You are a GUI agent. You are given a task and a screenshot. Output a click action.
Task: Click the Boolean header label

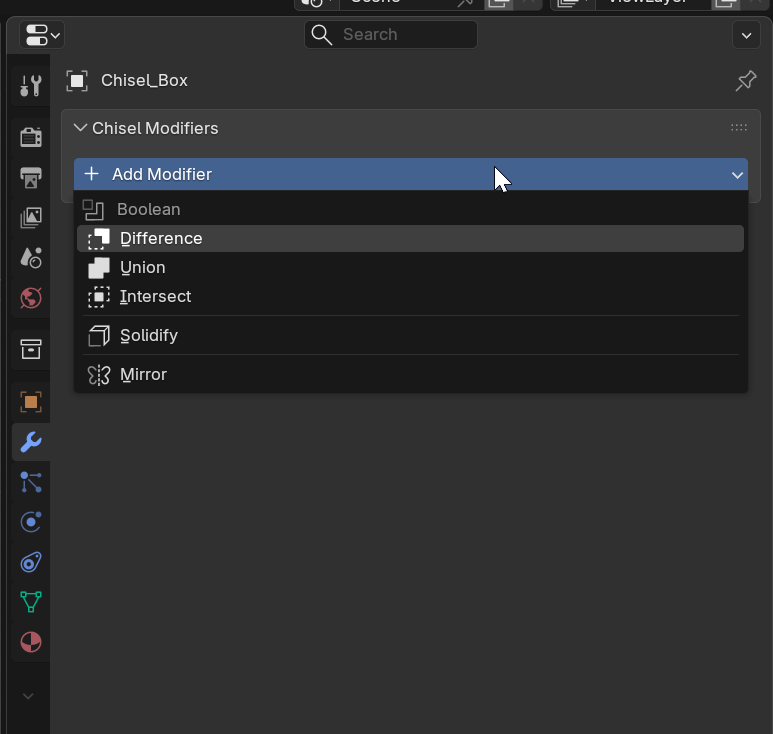148,210
